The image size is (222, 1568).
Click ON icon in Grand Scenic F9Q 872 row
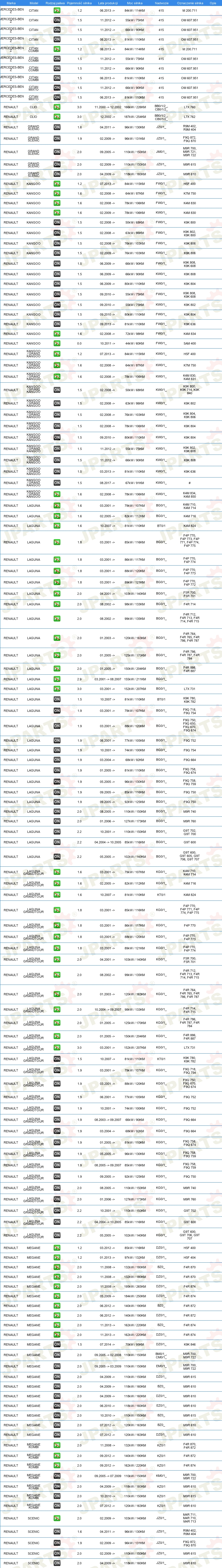[56, 139]
